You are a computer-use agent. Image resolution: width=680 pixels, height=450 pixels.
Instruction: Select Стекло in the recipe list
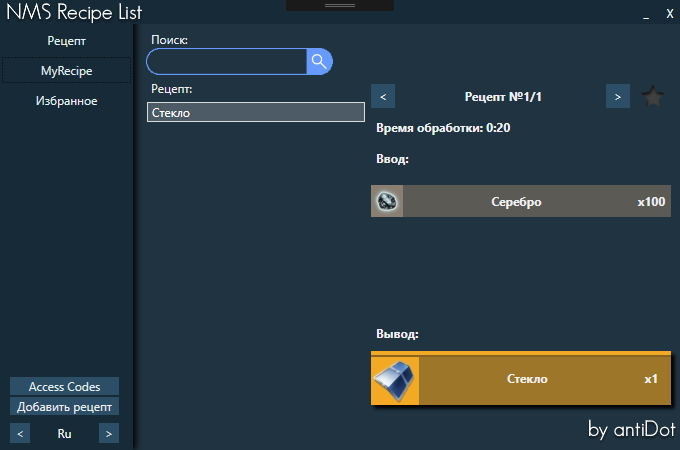pos(256,112)
